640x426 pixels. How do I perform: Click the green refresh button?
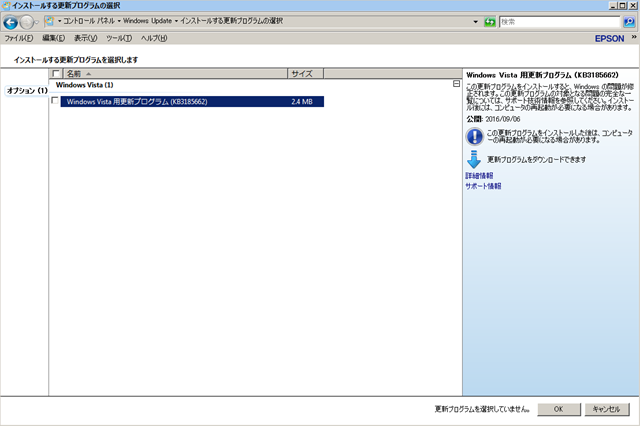pos(489,22)
